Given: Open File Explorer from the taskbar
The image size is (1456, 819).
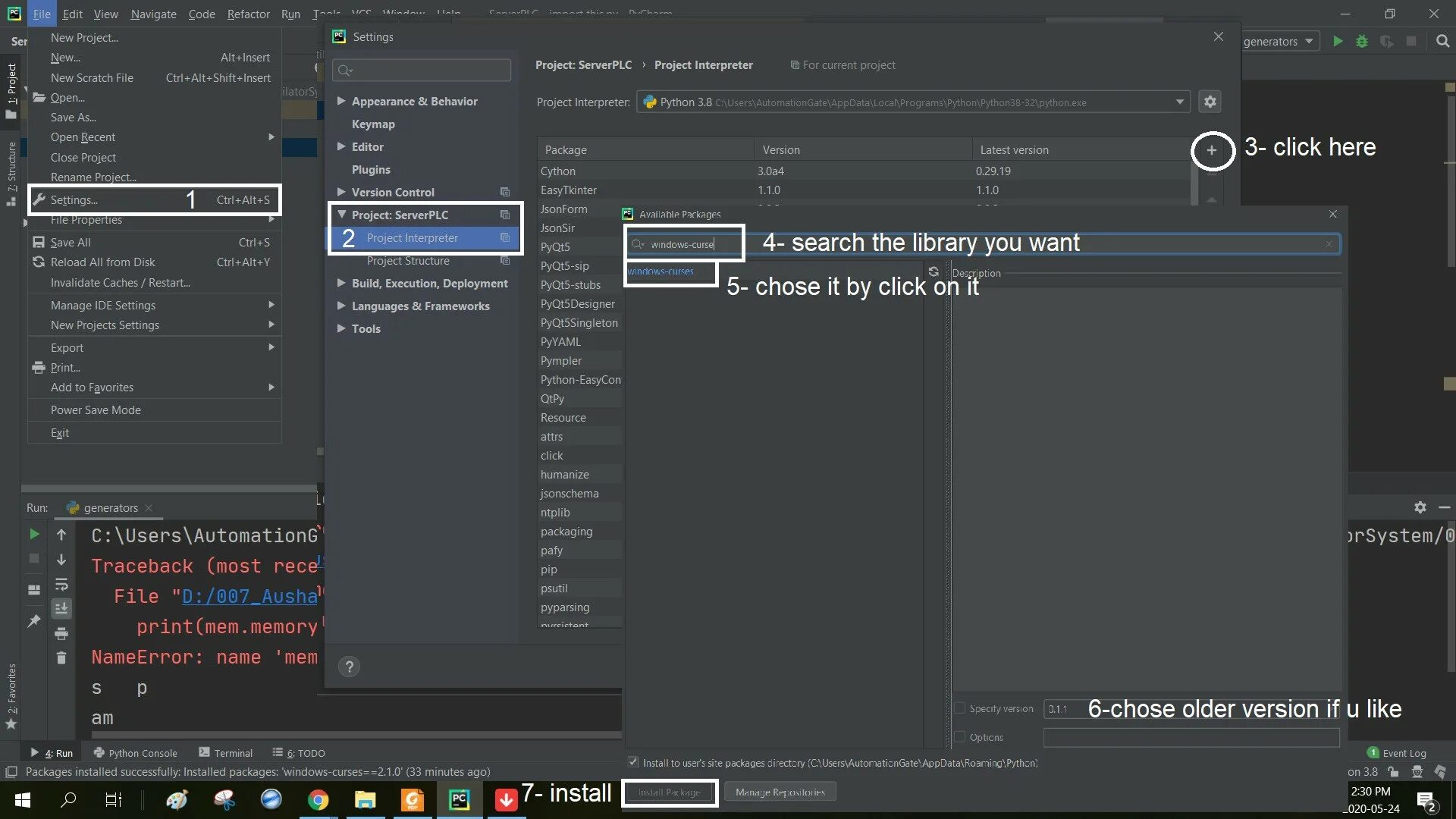Looking at the screenshot, I should coord(365,800).
